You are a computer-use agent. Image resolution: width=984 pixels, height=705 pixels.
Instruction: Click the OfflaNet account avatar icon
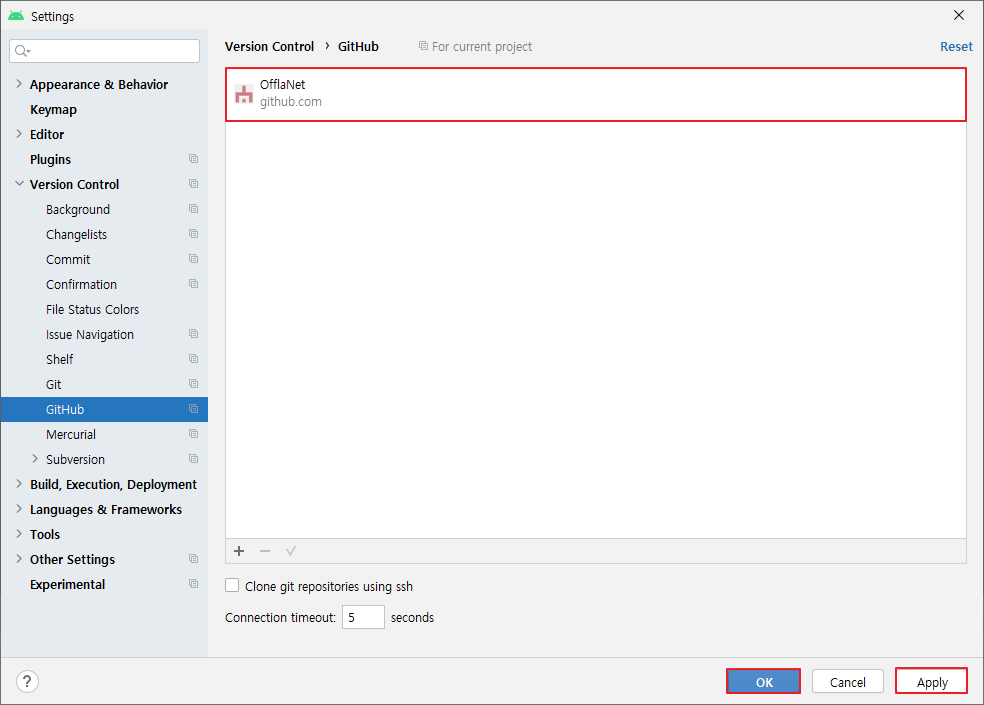click(x=243, y=94)
